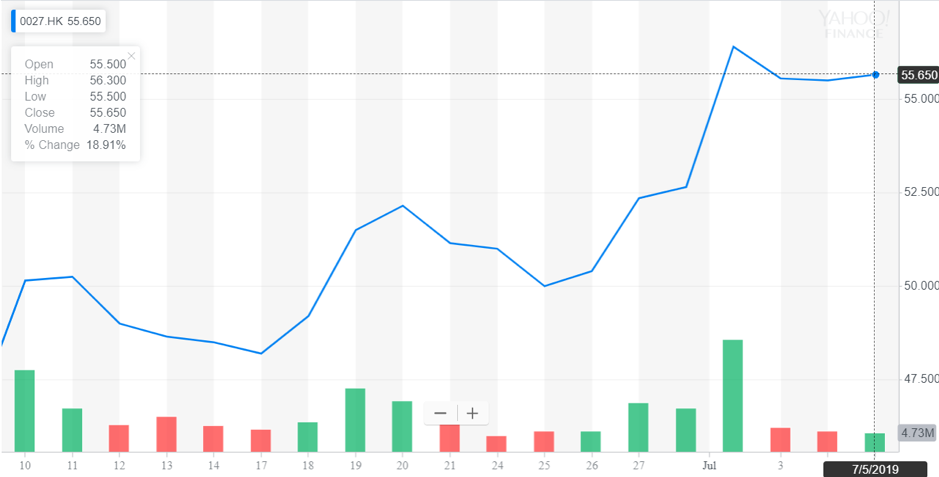Viewport: 939px width, 477px height.
Task: Click the blue data point at 55.650
Action: [x=875, y=75]
